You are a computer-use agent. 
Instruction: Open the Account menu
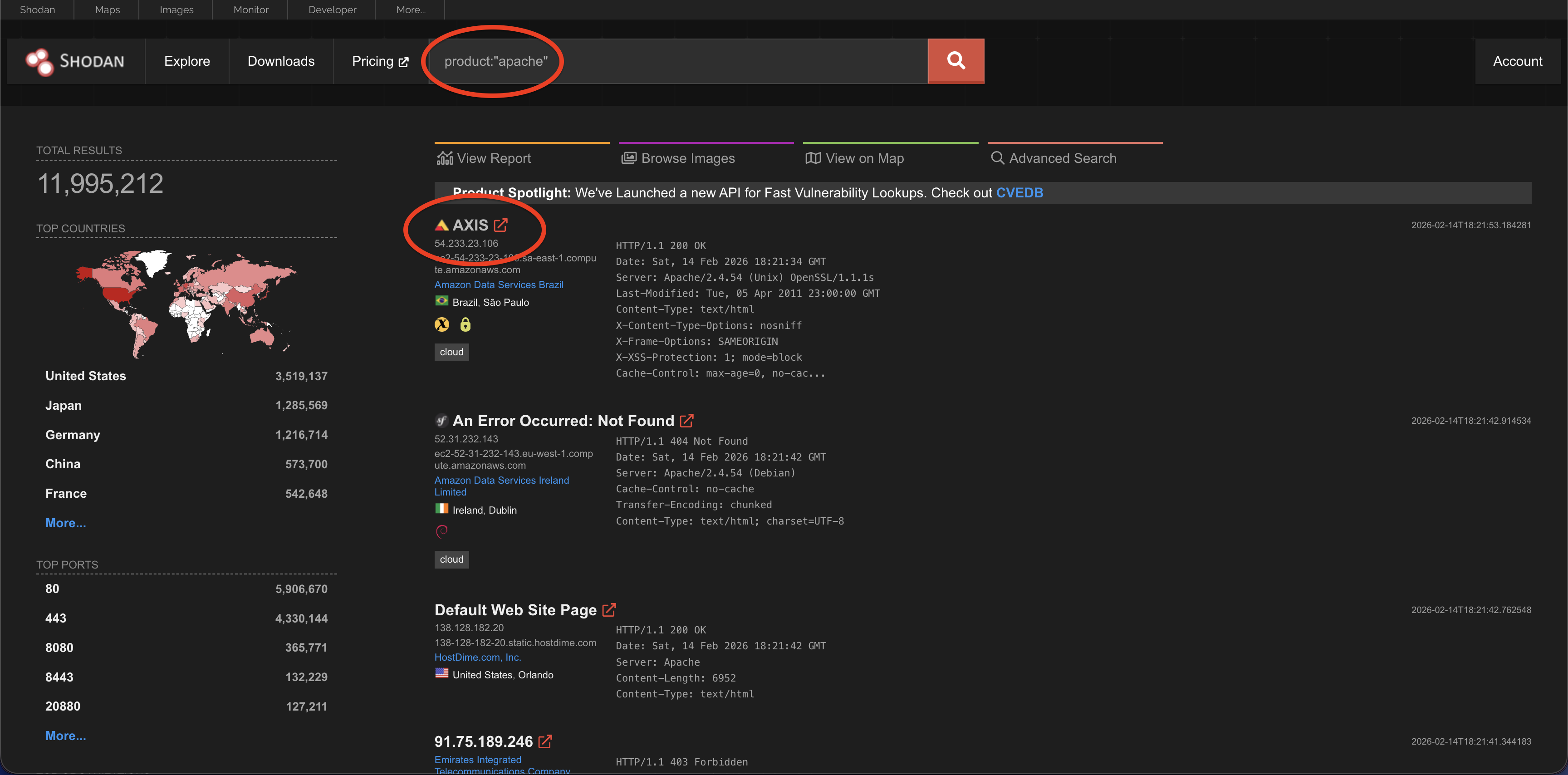tap(1517, 61)
